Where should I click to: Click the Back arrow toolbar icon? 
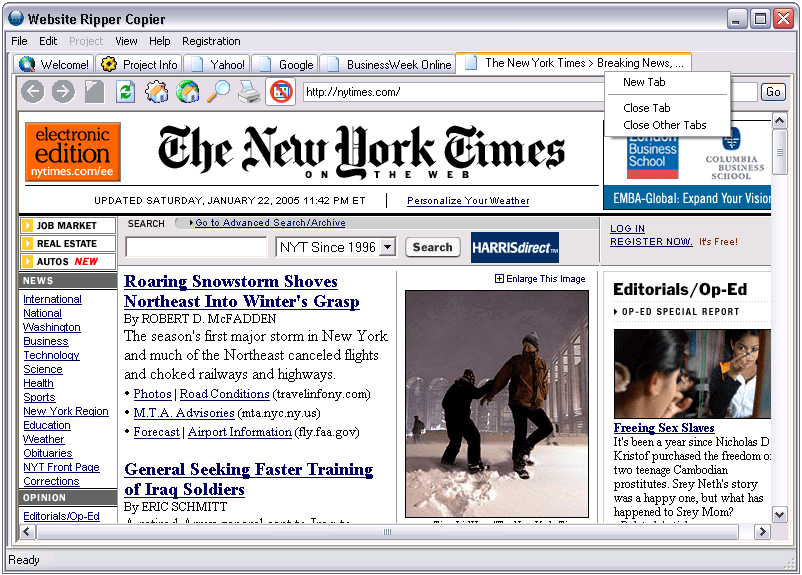click(x=33, y=92)
